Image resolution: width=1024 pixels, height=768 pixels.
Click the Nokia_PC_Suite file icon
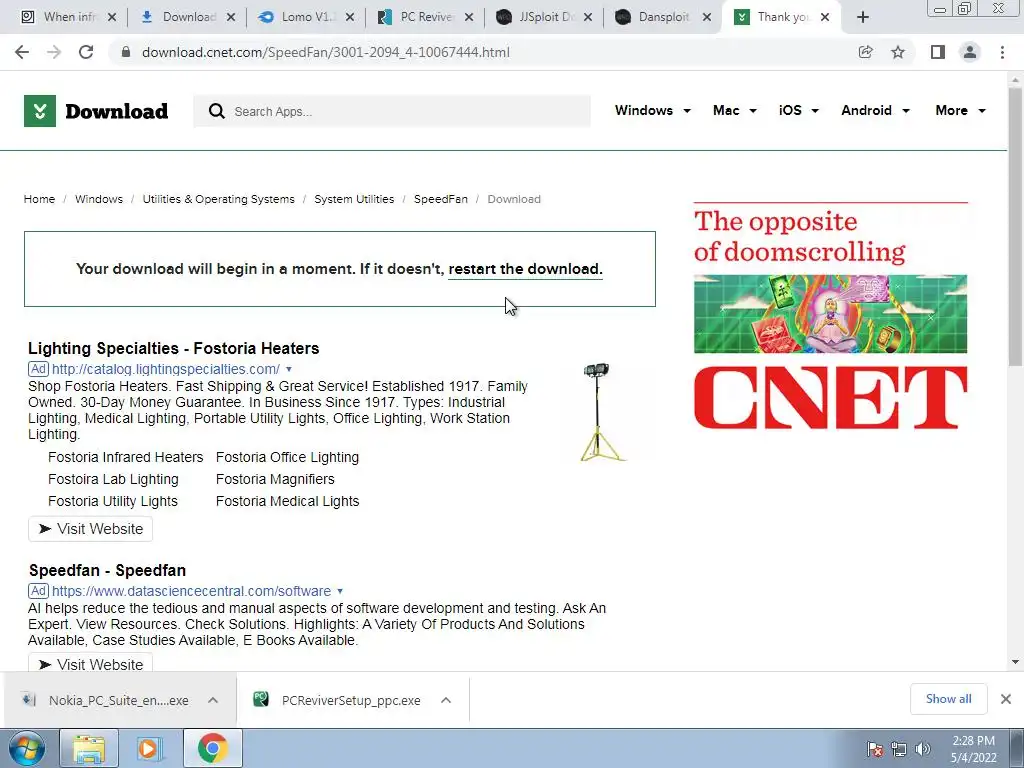click(29, 700)
